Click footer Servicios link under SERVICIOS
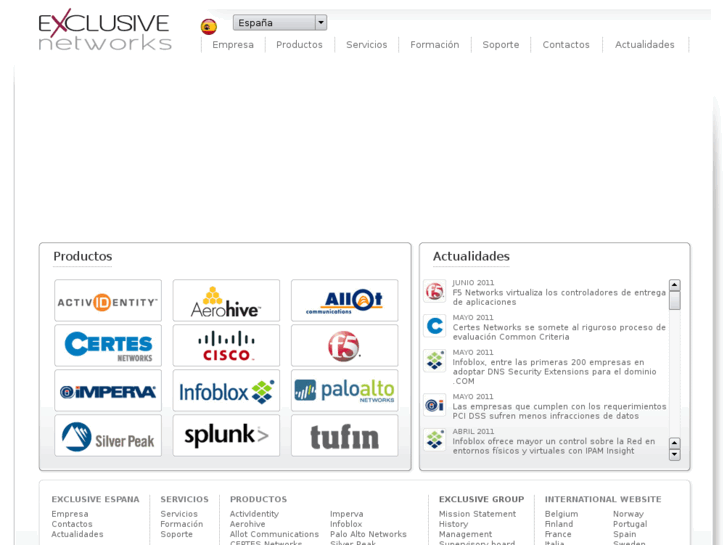 point(179,514)
